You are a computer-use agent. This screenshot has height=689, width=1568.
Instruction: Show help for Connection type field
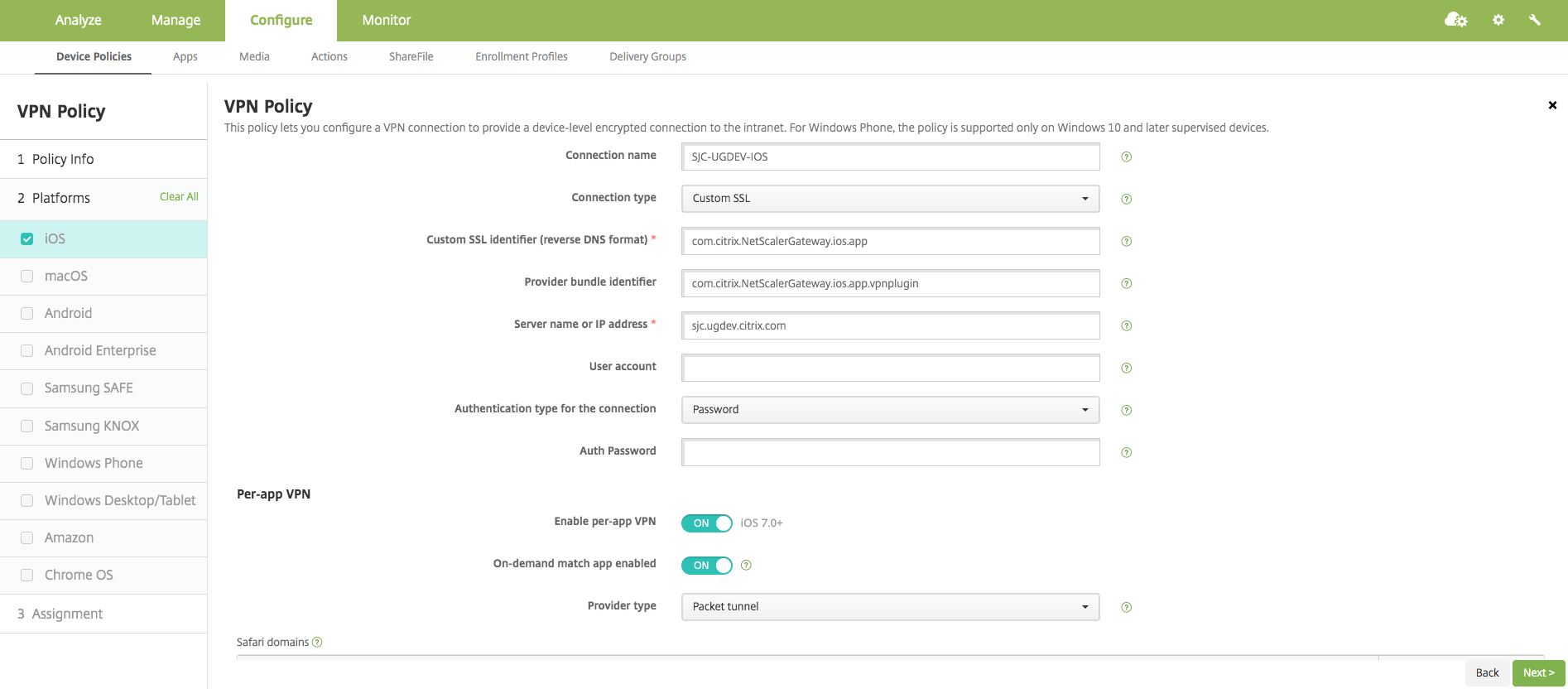(1126, 200)
